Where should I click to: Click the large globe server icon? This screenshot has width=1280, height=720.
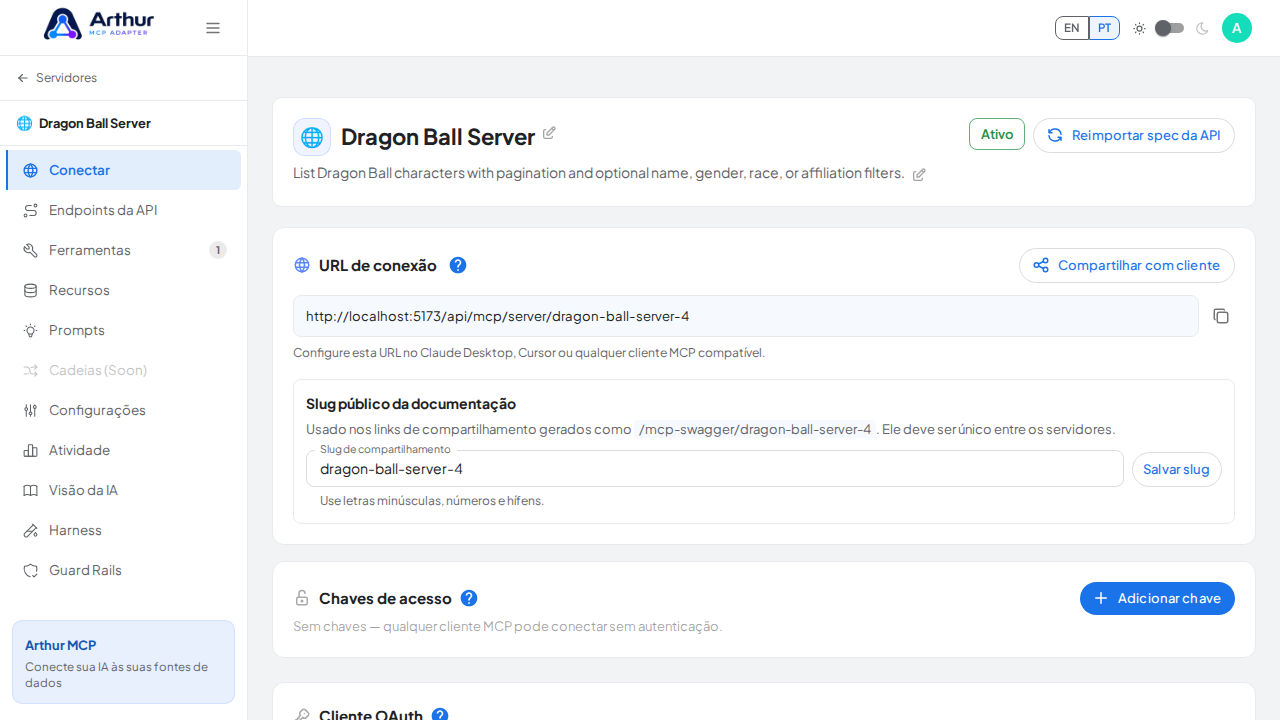pyautogui.click(x=312, y=137)
